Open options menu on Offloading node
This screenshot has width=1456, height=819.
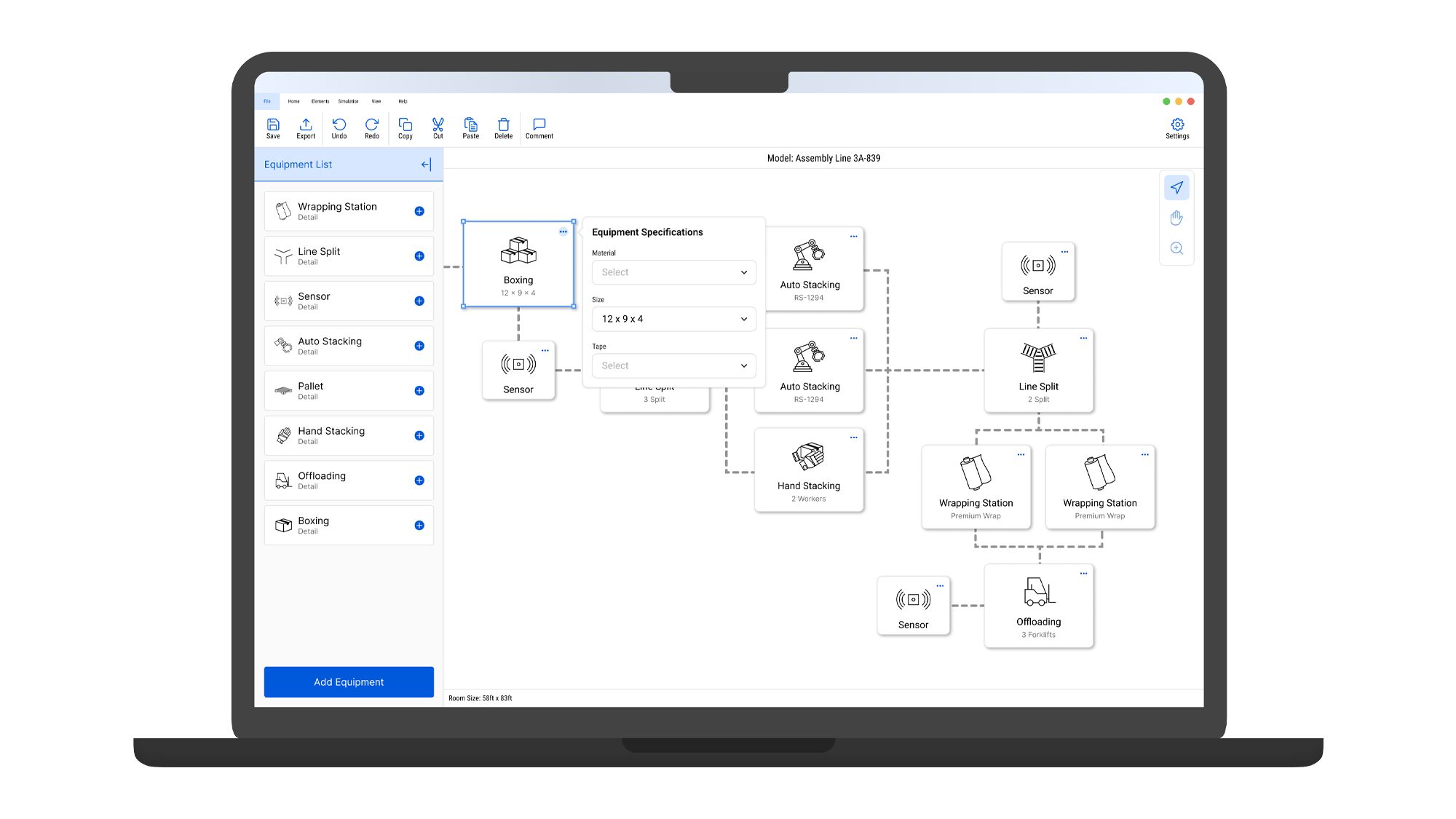pos(1083,574)
